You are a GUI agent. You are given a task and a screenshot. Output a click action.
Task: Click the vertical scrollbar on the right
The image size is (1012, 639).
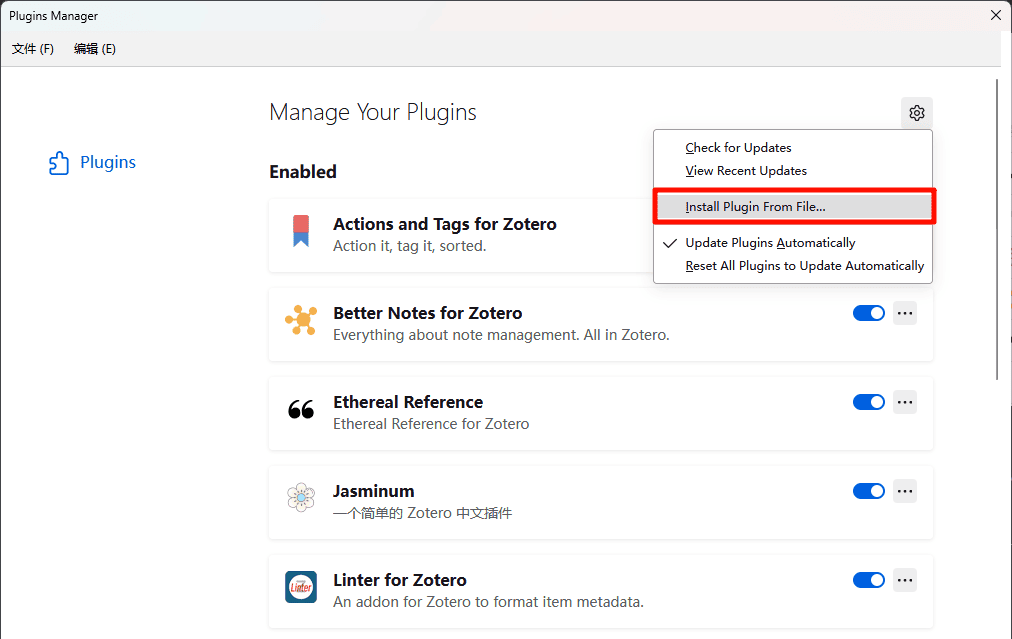click(997, 230)
